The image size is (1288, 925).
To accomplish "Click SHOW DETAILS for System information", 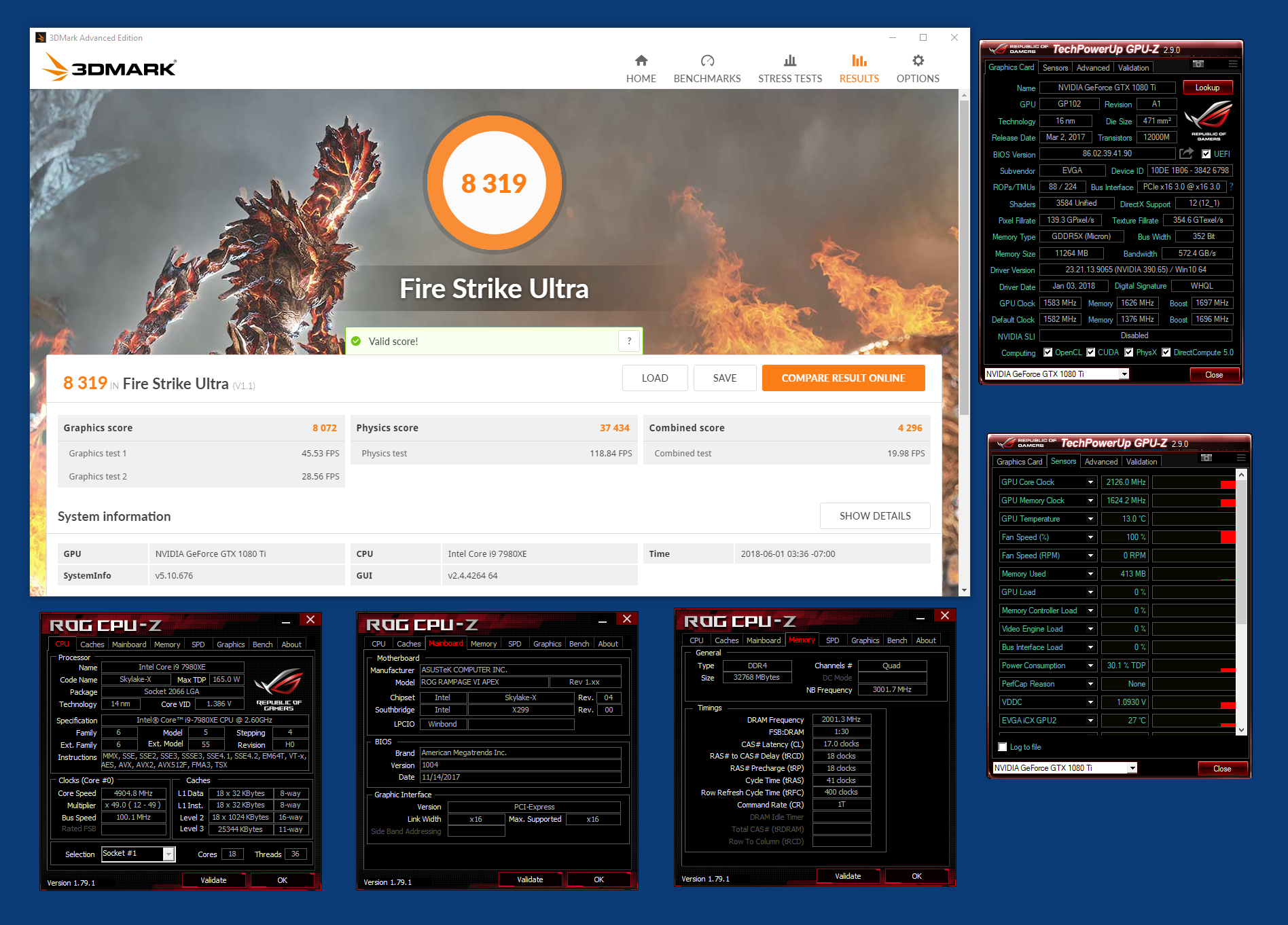I will [875, 516].
